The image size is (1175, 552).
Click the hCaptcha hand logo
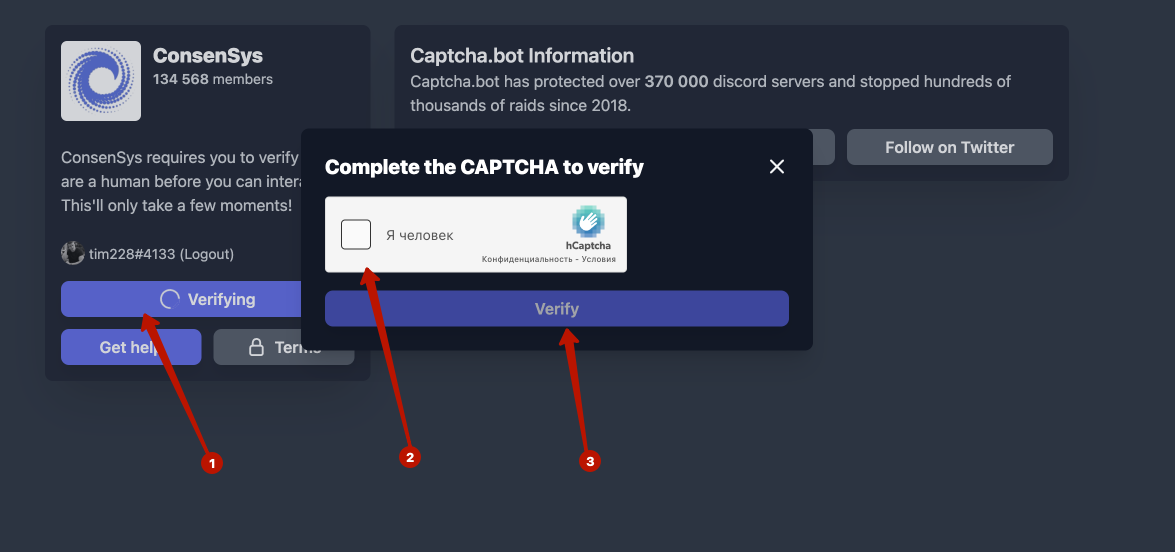588,221
